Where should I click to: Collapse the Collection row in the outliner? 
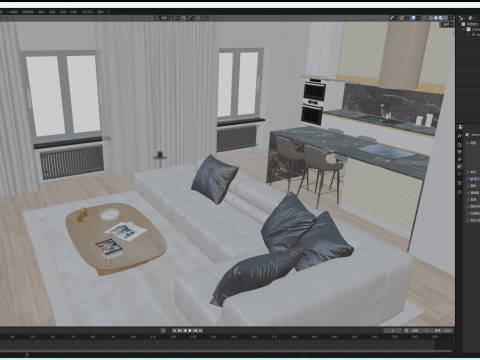[463, 29]
